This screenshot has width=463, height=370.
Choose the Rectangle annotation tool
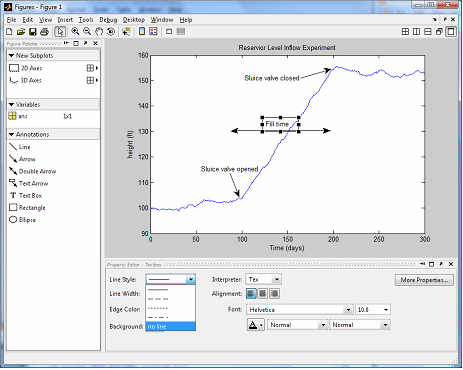pos(27,208)
